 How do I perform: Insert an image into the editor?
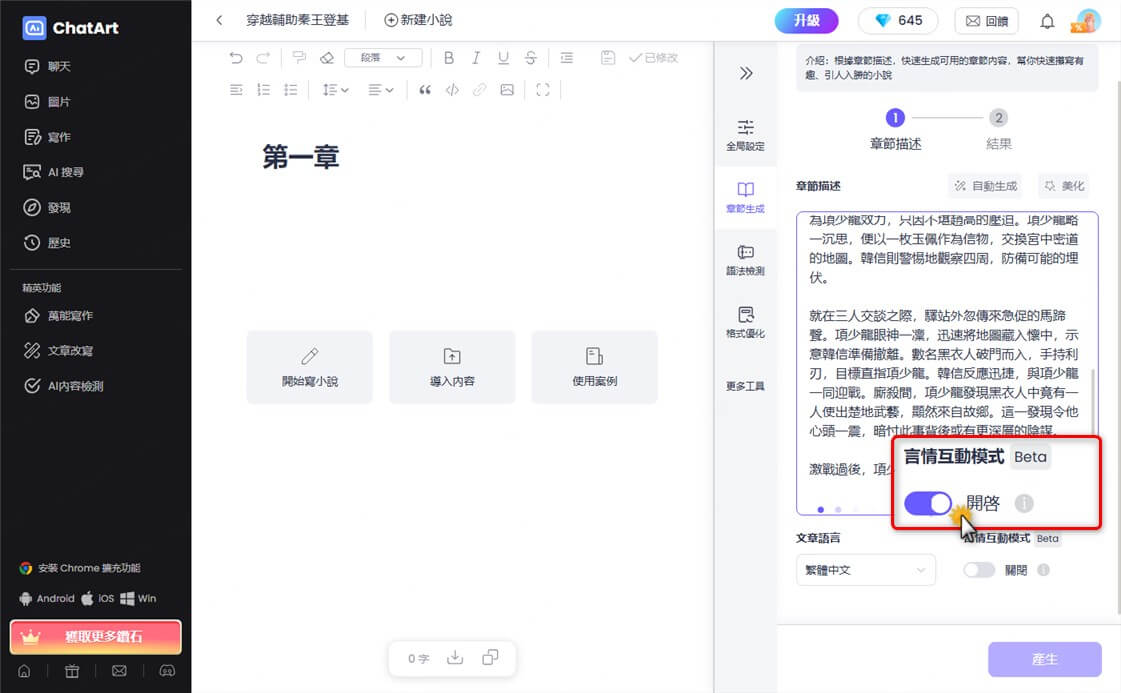(x=507, y=90)
